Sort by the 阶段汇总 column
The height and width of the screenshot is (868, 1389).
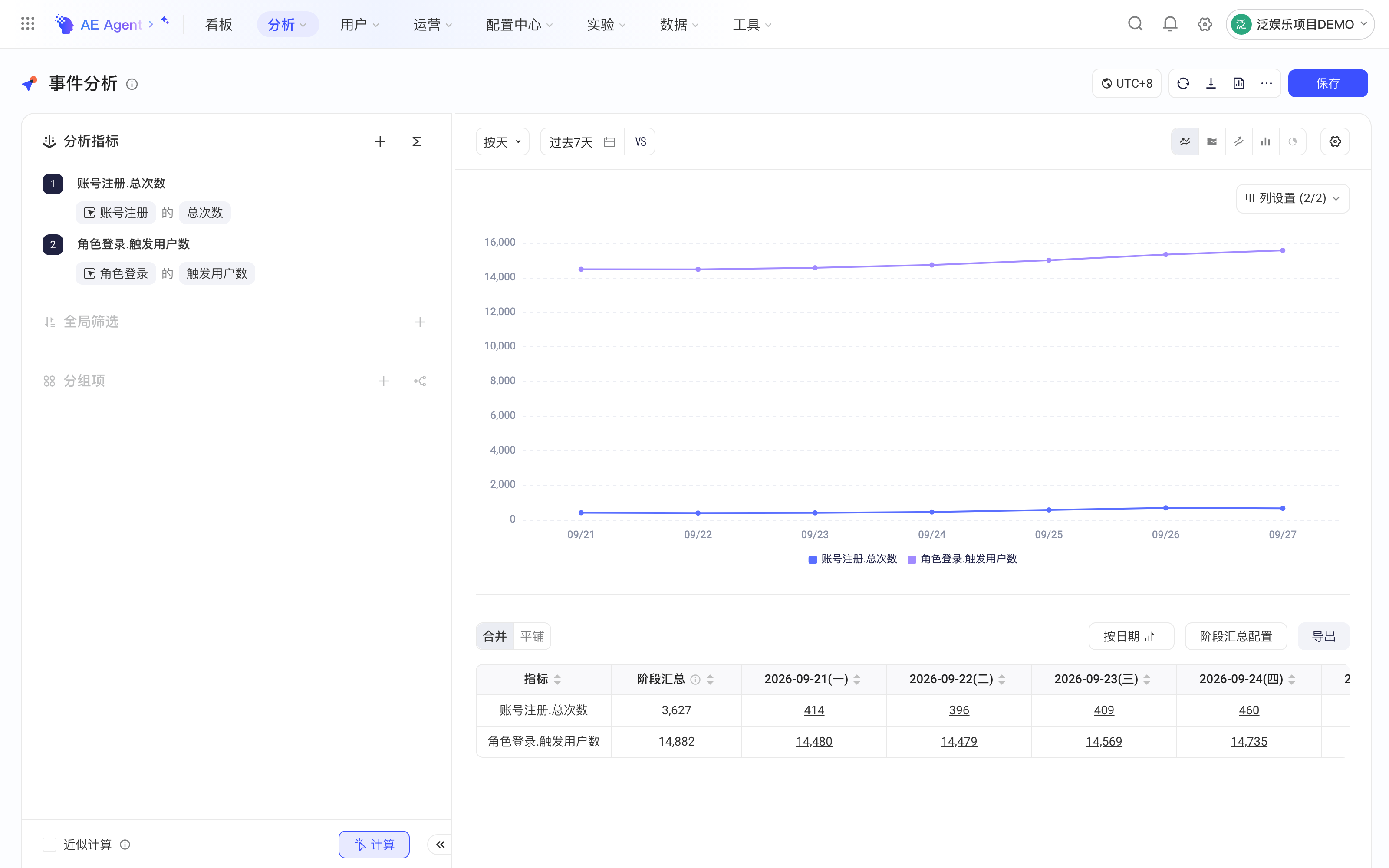(710, 680)
